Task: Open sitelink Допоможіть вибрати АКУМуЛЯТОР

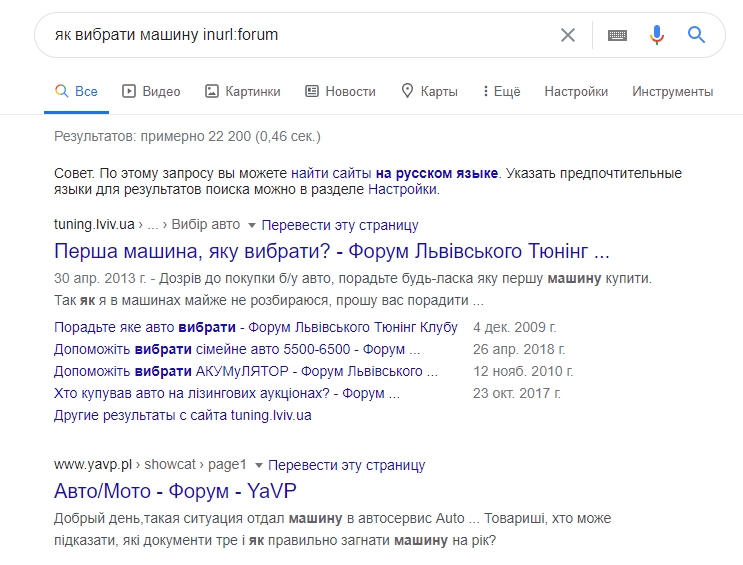Action: click(245, 371)
